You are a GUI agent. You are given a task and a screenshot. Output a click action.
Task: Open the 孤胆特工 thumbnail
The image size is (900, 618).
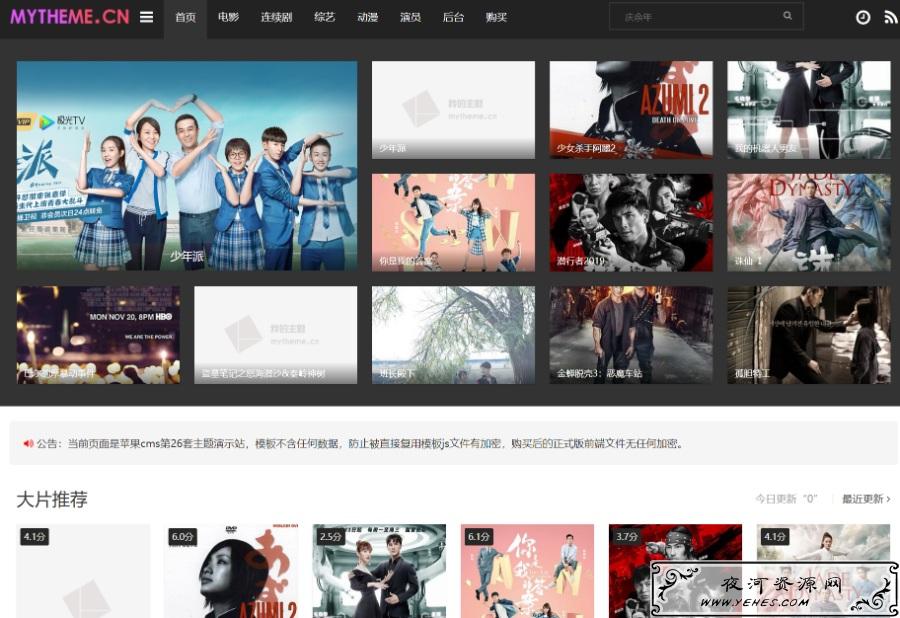(809, 335)
